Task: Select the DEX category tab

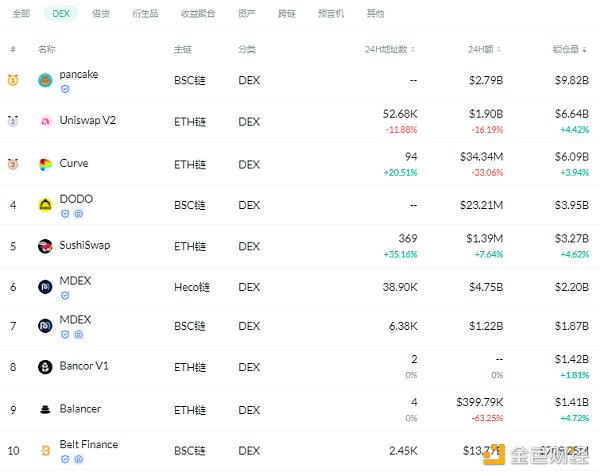Action: click(59, 15)
